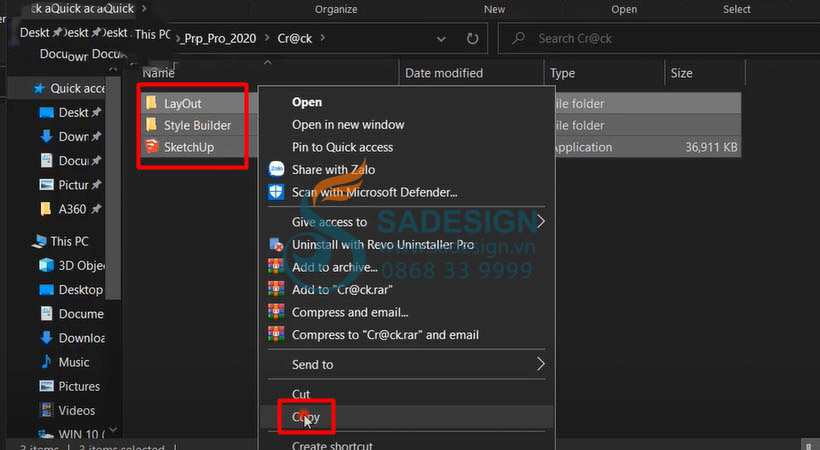The height and width of the screenshot is (450, 820).
Task: Select Create shortcut
Action: (332, 446)
